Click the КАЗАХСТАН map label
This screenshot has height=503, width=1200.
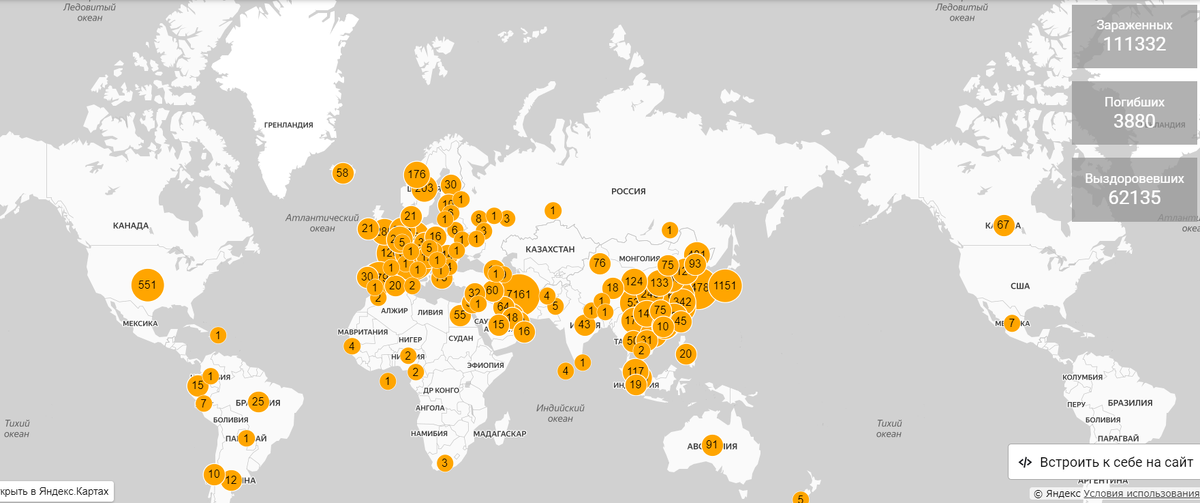click(x=550, y=248)
